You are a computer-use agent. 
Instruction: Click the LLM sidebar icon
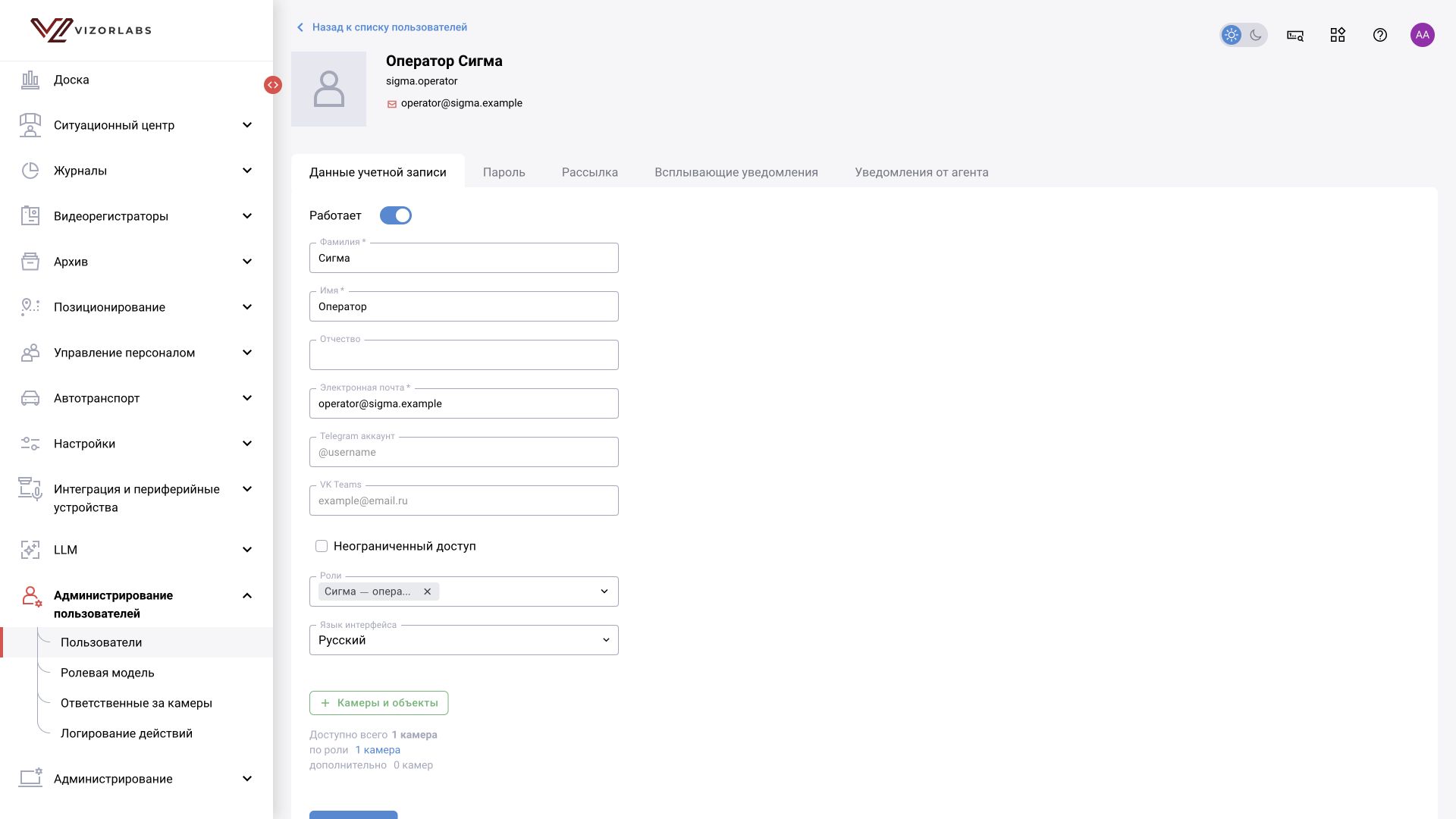[x=30, y=550]
